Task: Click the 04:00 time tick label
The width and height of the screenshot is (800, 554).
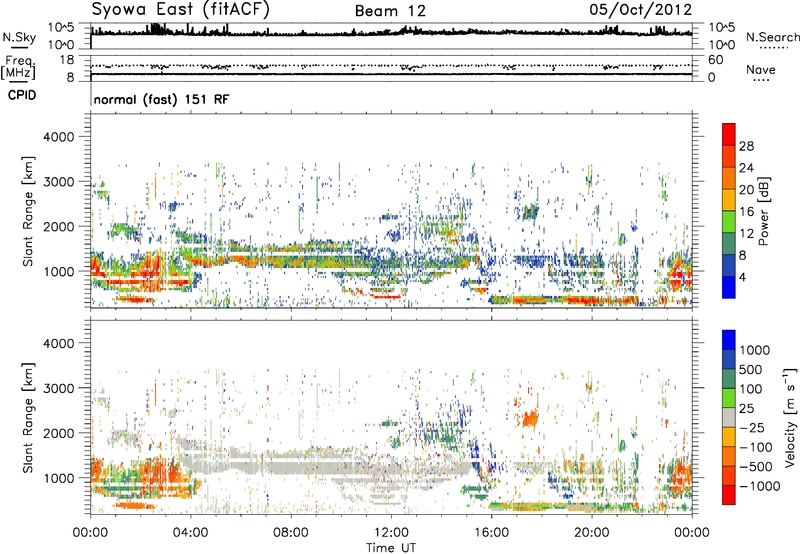Action: point(190,533)
